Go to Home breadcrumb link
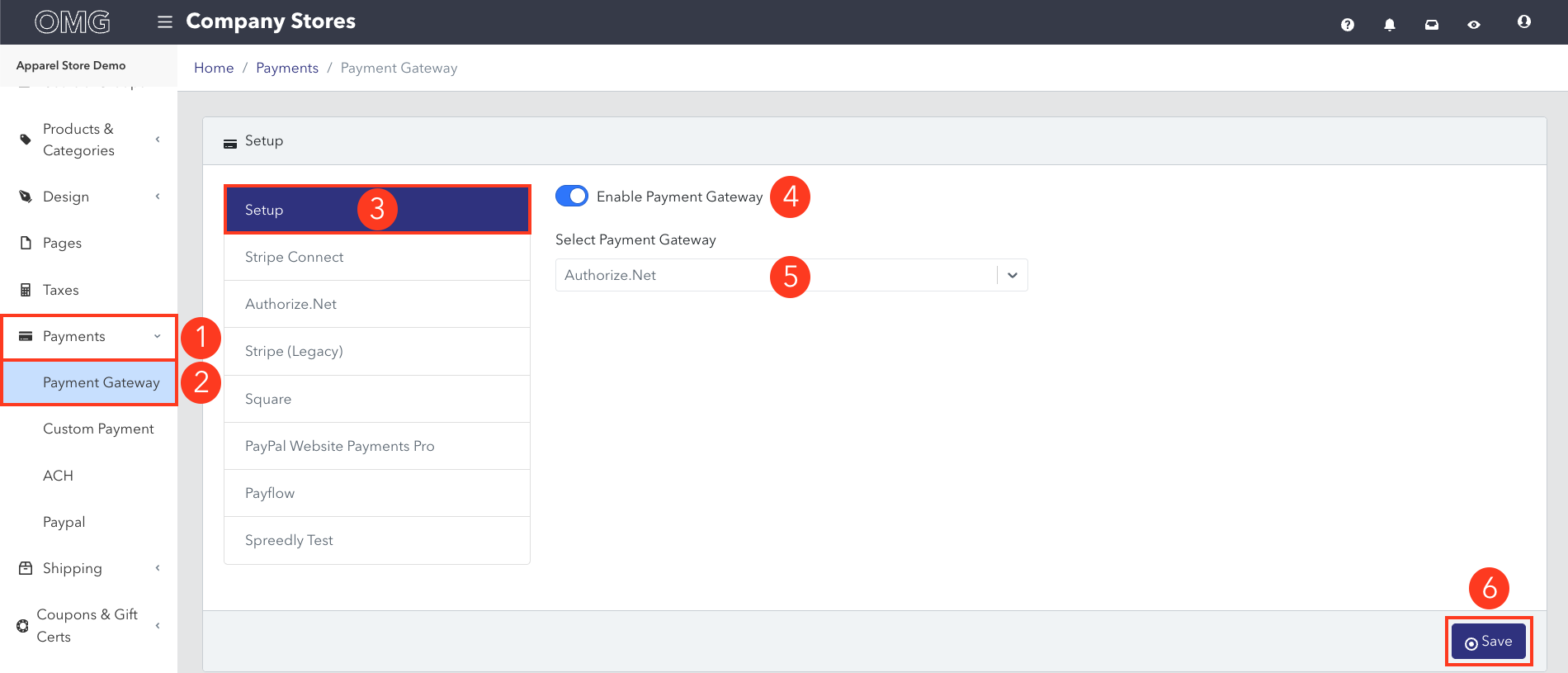Viewport: 1568px width, 673px height. tap(214, 68)
